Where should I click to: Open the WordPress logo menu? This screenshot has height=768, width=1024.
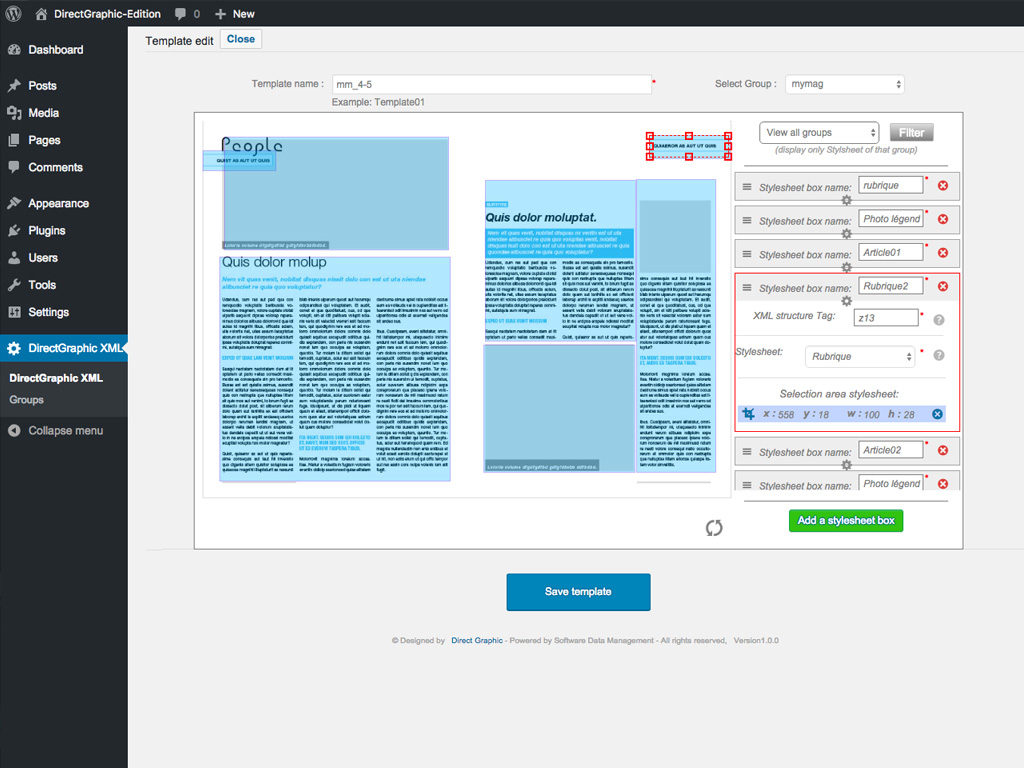click(13, 14)
